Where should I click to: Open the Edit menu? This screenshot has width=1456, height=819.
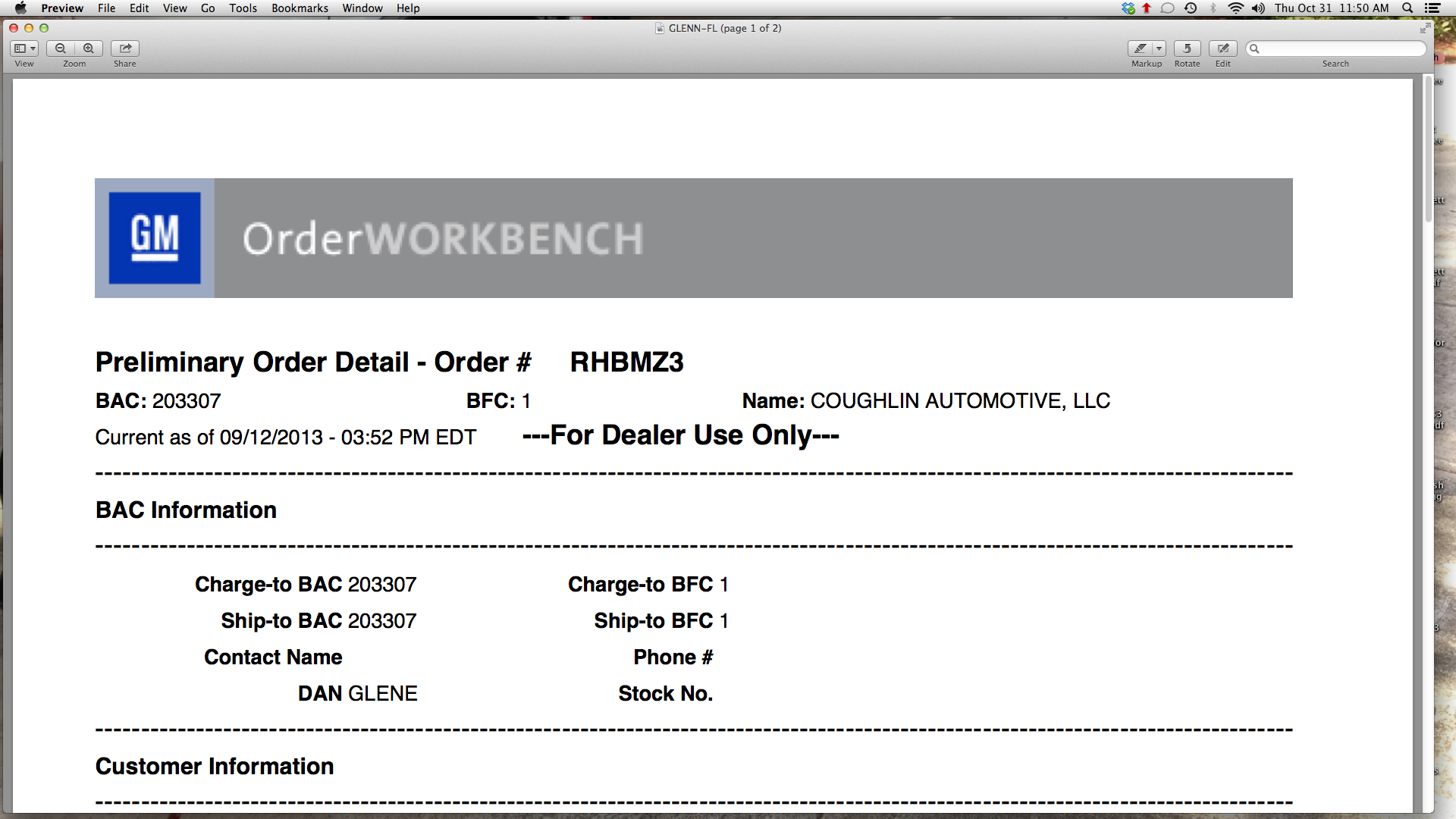[139, 8]
